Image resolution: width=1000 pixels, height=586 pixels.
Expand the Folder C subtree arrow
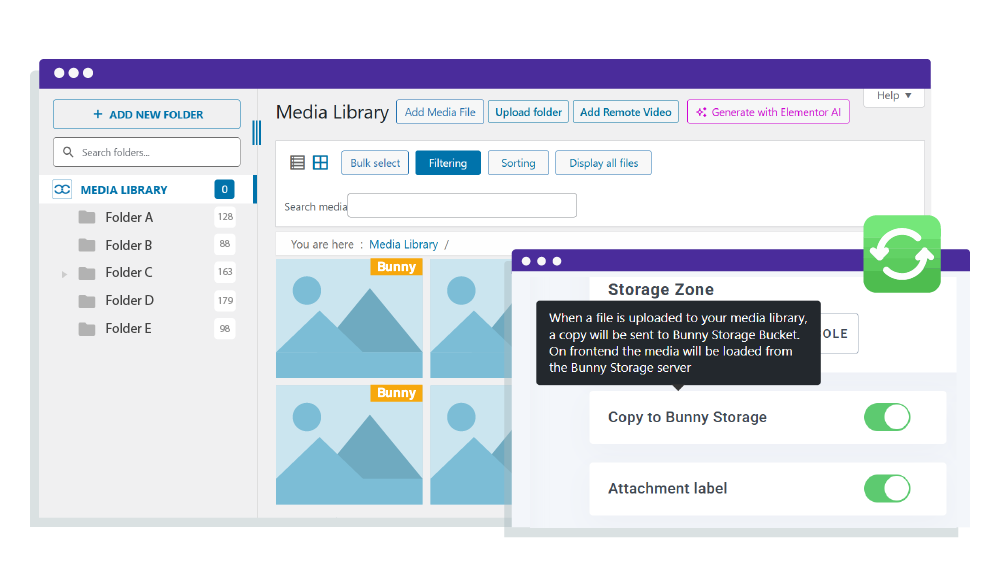[65, 273]
